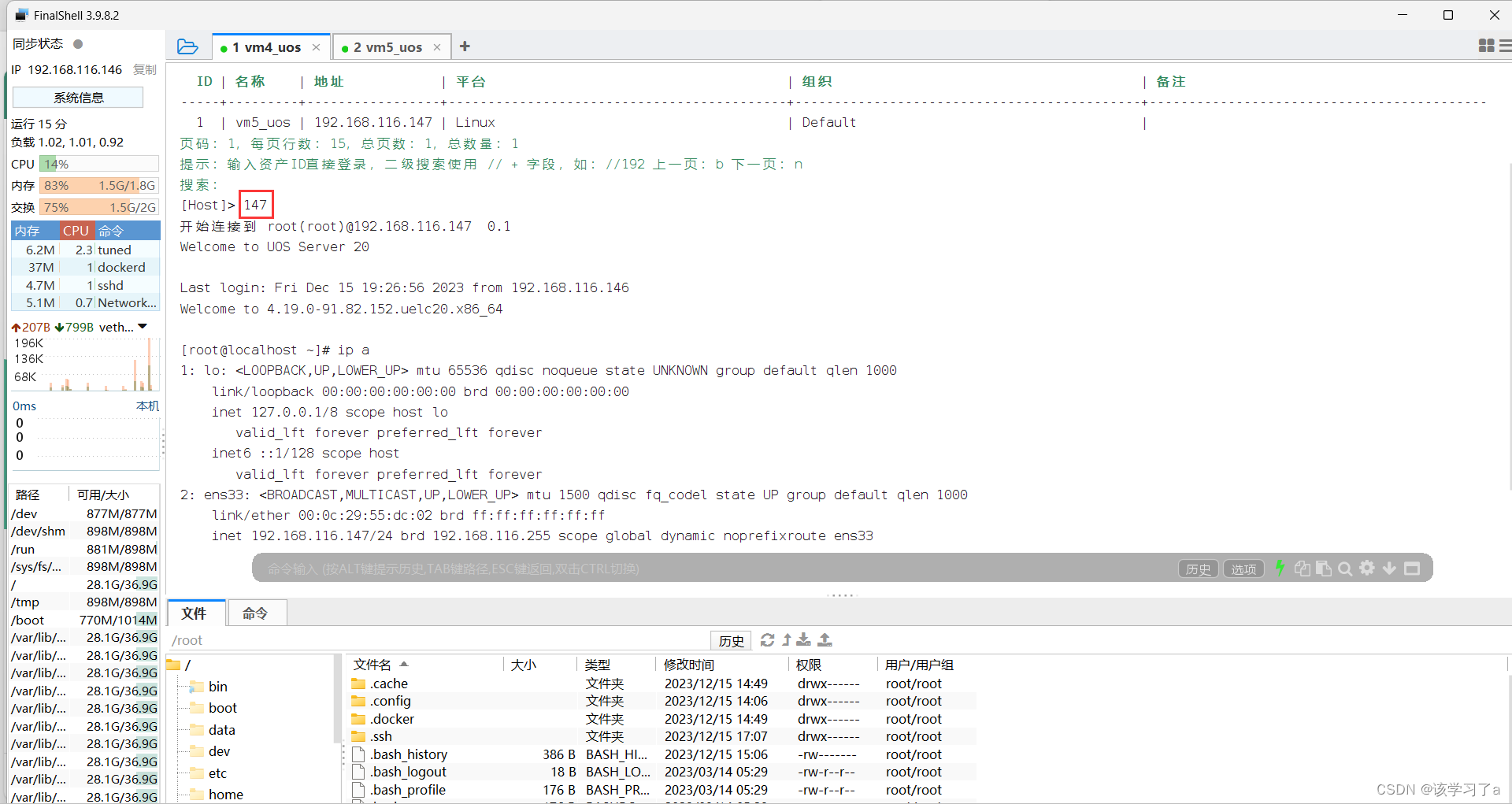Sort files by 修改时间 column header
Image resolution: width=1512 pixels, height=804 pixels.
pyautogui.click(x=723, y=665)
